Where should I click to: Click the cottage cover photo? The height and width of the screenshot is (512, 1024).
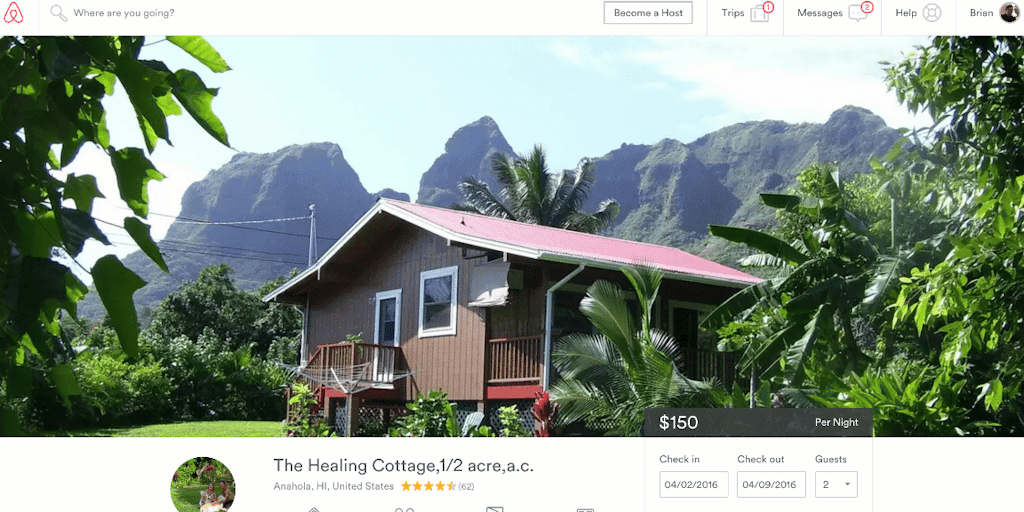[512, 236]
